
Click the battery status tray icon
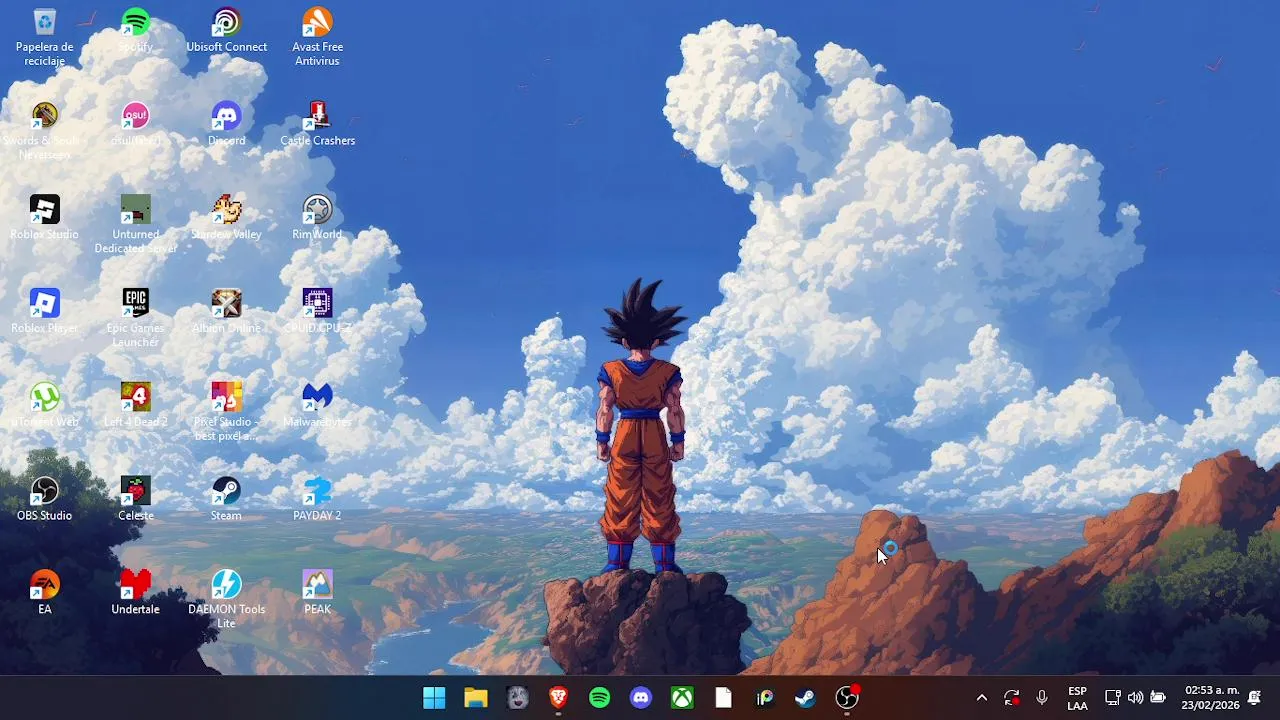1158,698
